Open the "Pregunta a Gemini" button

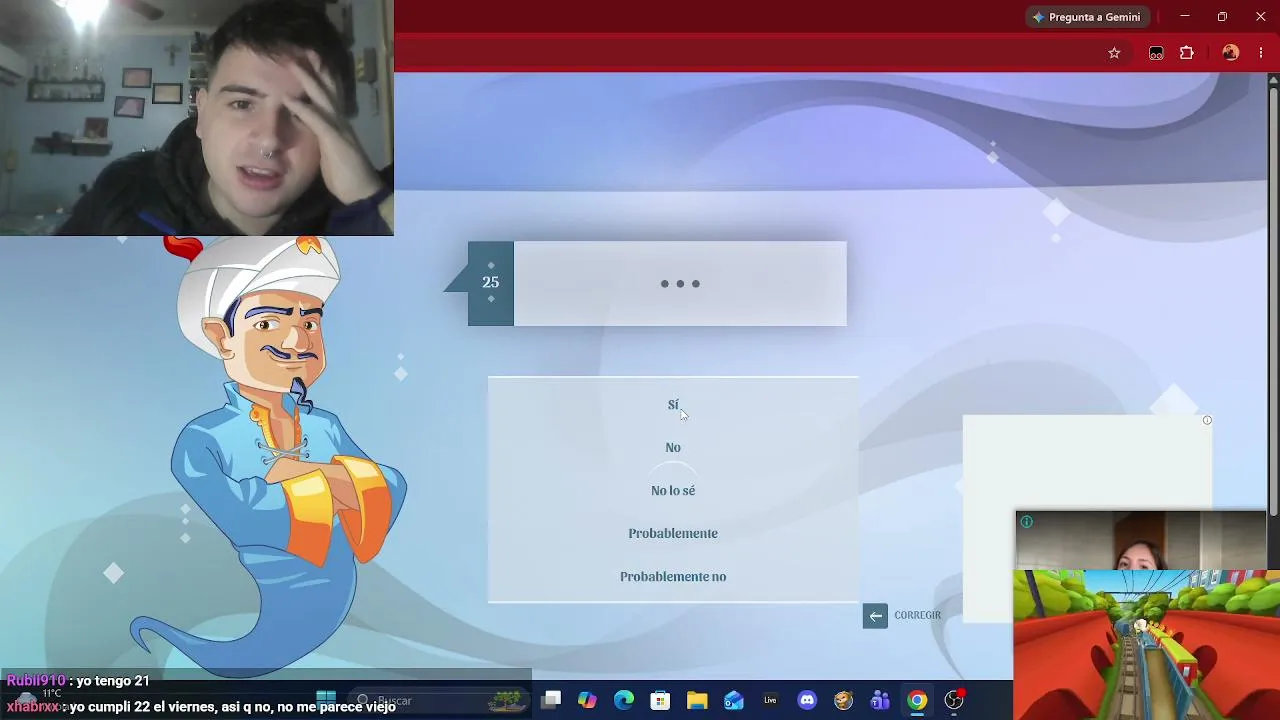pos(1087,17)
